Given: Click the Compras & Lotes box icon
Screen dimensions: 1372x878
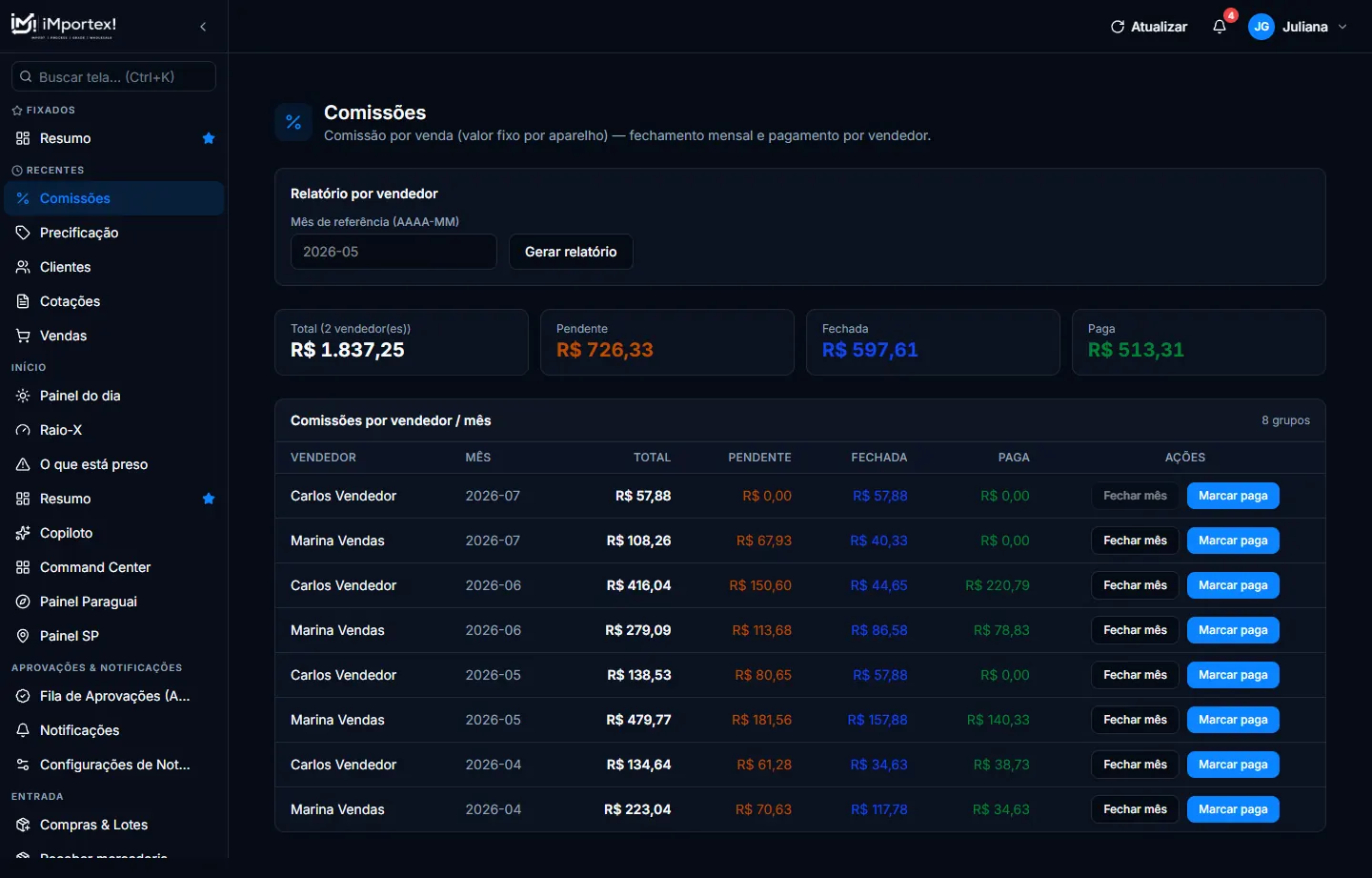Looking at the screenshot, I should pos(23,825).
